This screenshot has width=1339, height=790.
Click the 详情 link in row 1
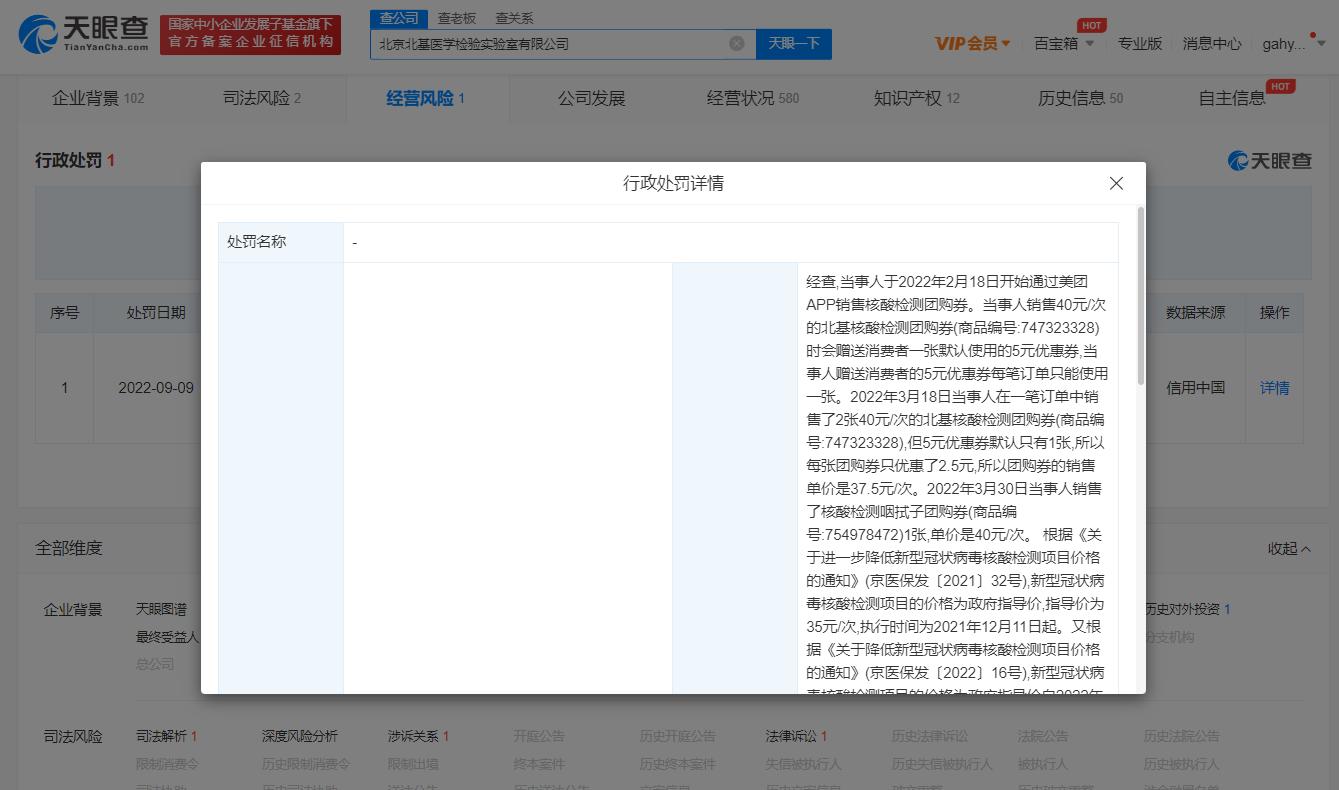(x=1274, y=388)
